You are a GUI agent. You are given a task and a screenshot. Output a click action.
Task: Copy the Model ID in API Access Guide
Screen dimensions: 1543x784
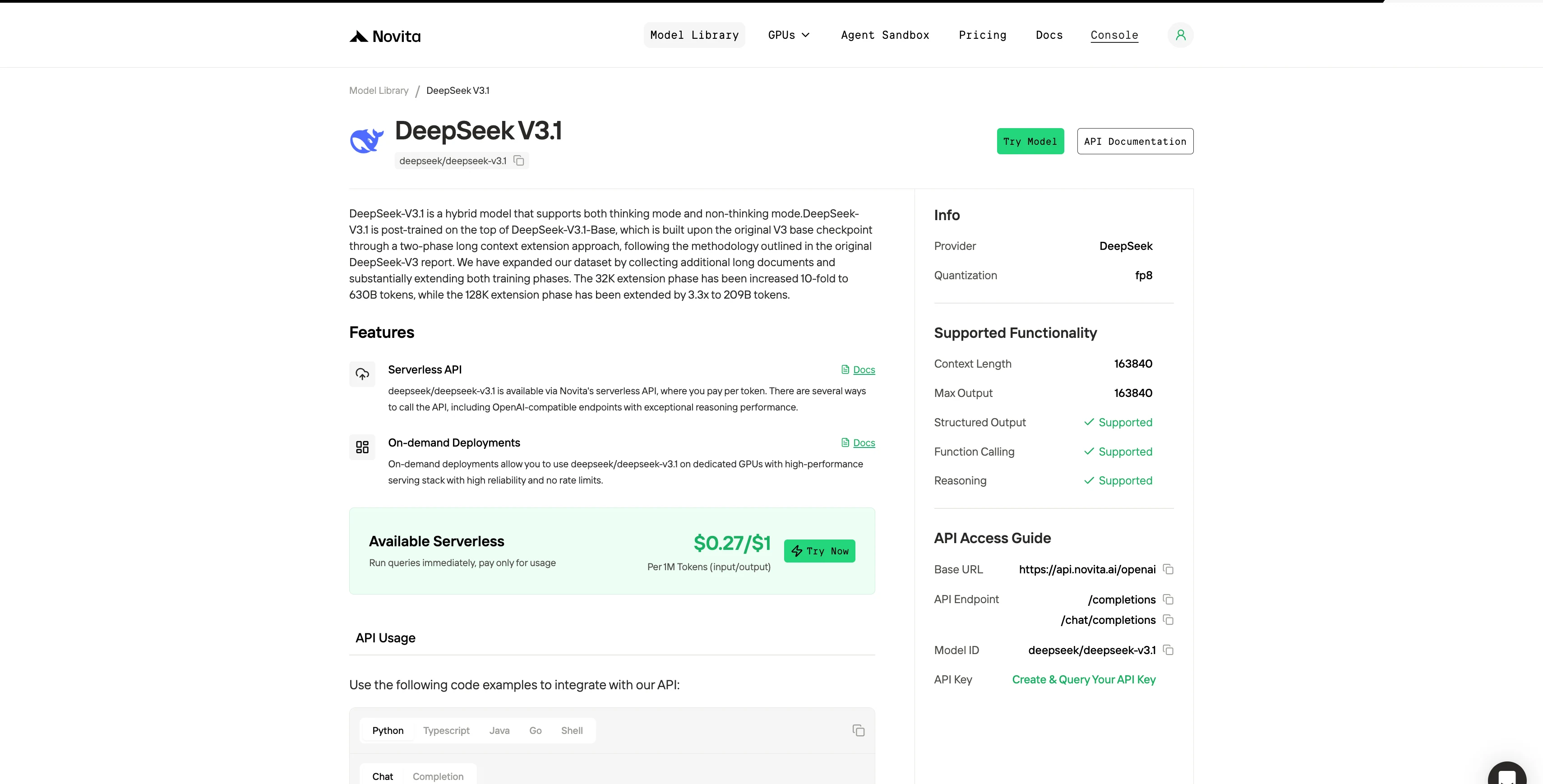coord(1168,650)
